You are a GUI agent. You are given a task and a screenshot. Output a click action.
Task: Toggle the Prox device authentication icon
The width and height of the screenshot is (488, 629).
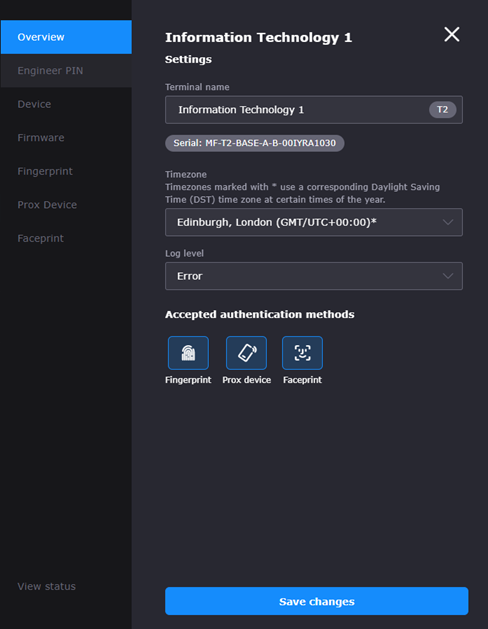[246, 353]
